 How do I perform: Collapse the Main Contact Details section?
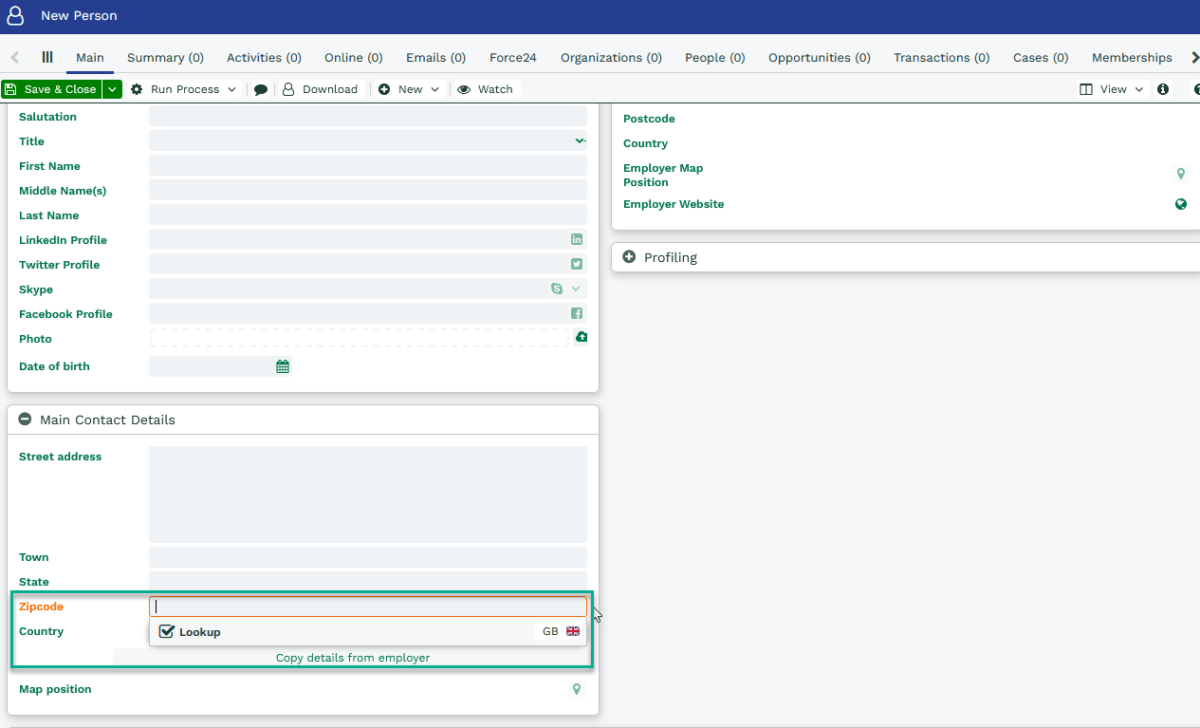pos(25,420)
